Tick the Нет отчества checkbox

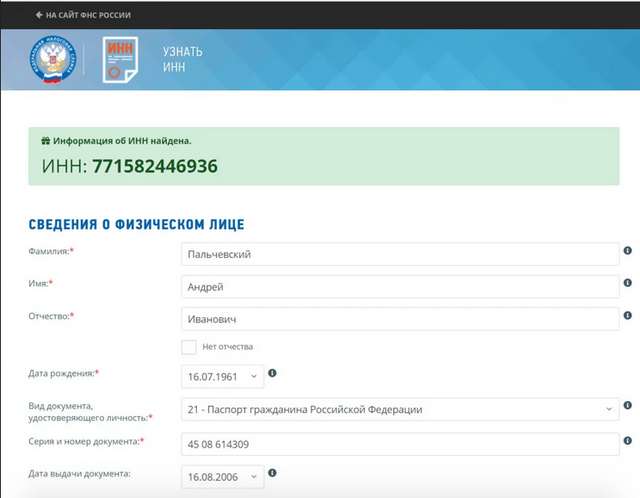click(188, 347)
